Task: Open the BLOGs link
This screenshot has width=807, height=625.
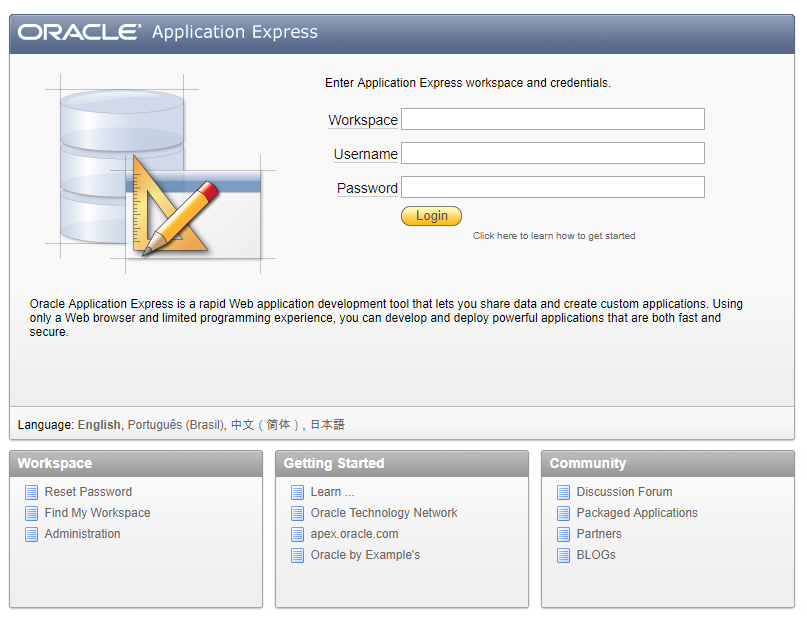Action: tap(595, 555)
